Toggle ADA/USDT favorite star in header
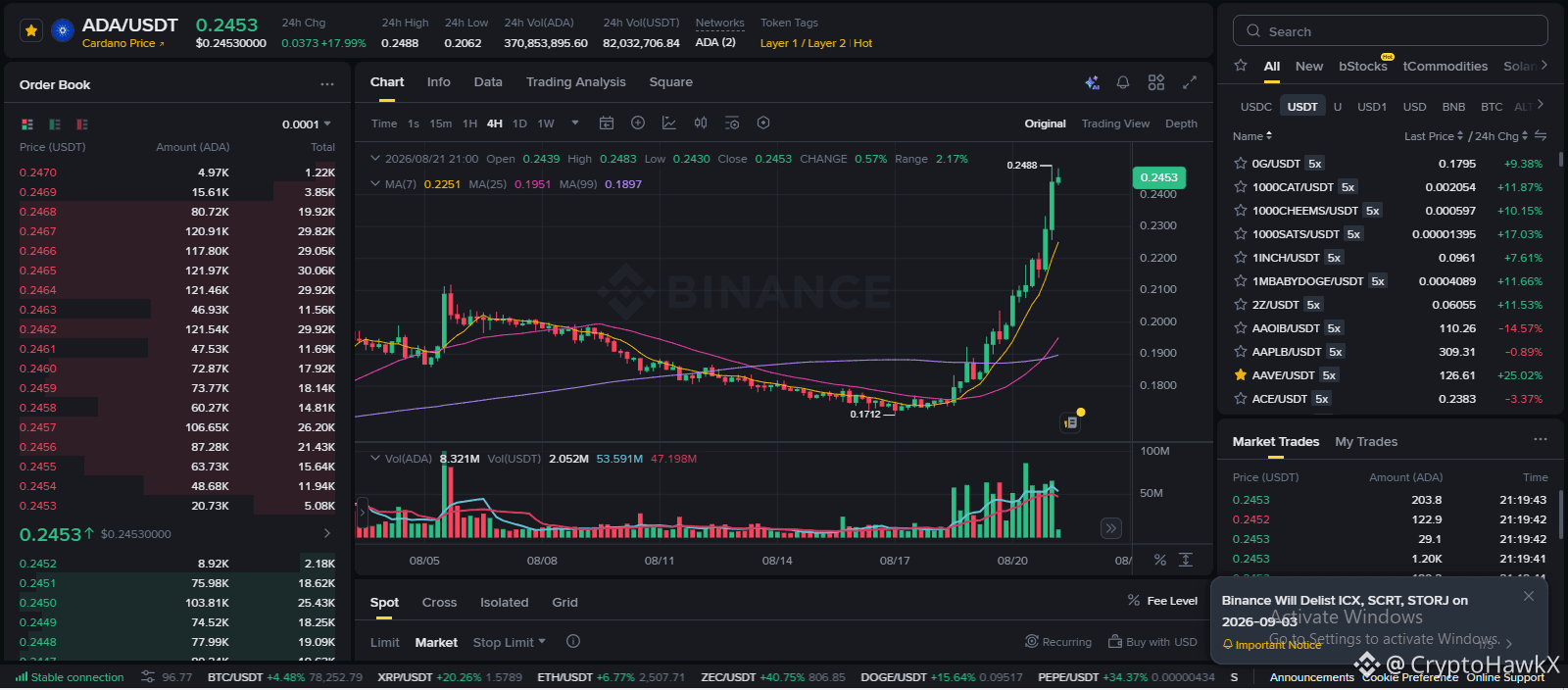Screen dimensions: 1568x690 pyautogui.click(x=31, y=31)
